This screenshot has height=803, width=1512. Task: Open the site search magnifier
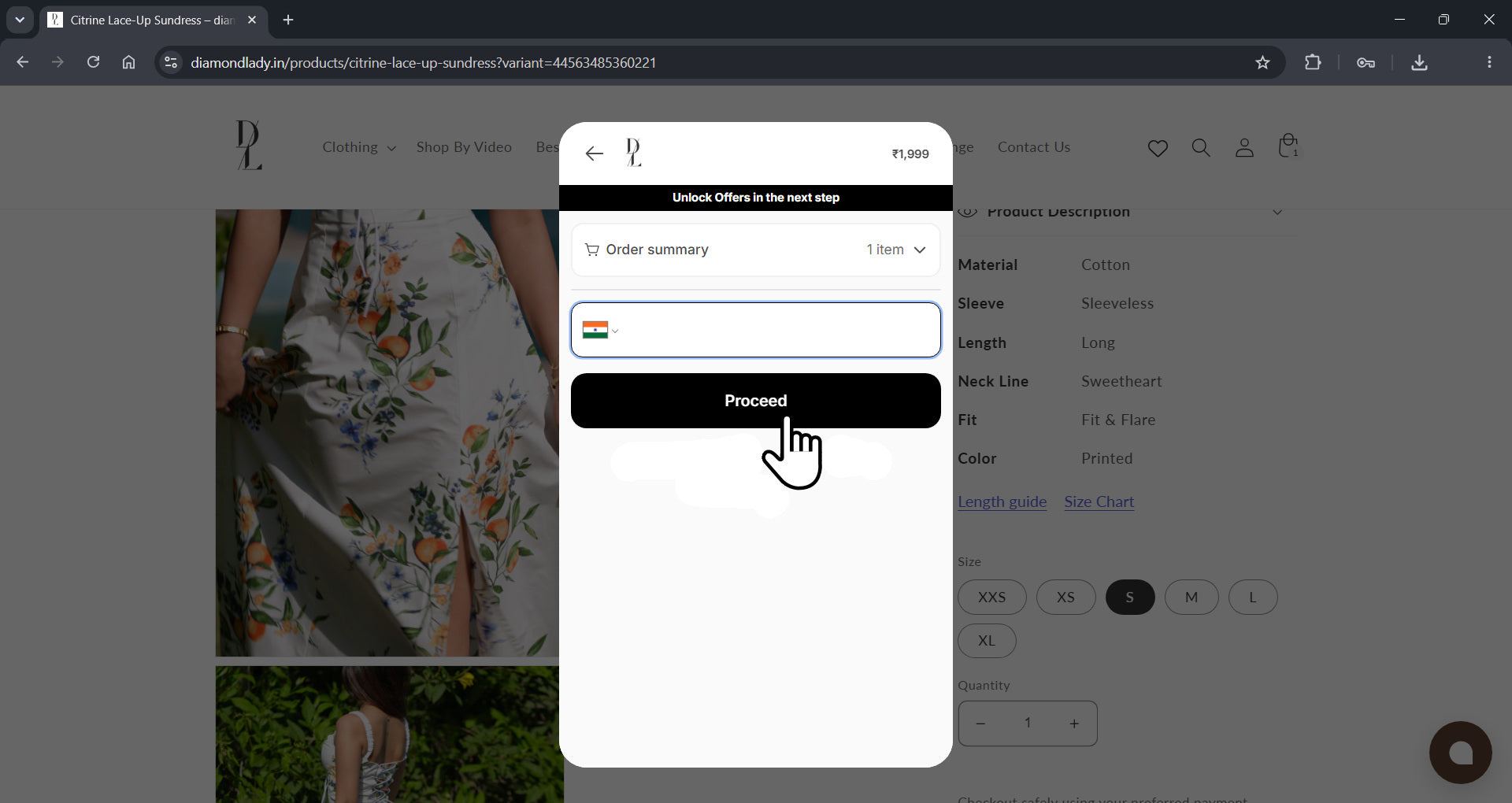pyautogui.click(x=1200, y=147)
